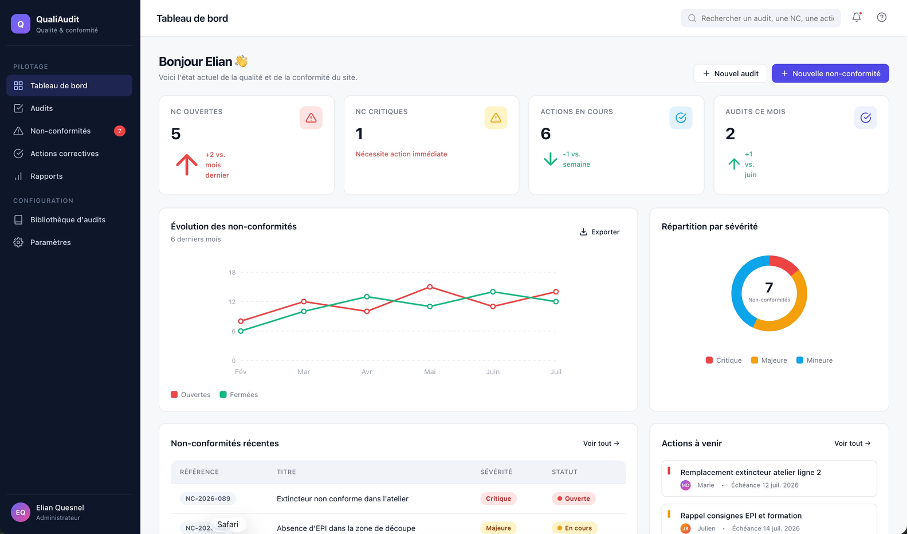This screenshot has height=534, width=908.
Task: Click the Nouvelle non-conformité button
Action: click(x=830, y=74)
